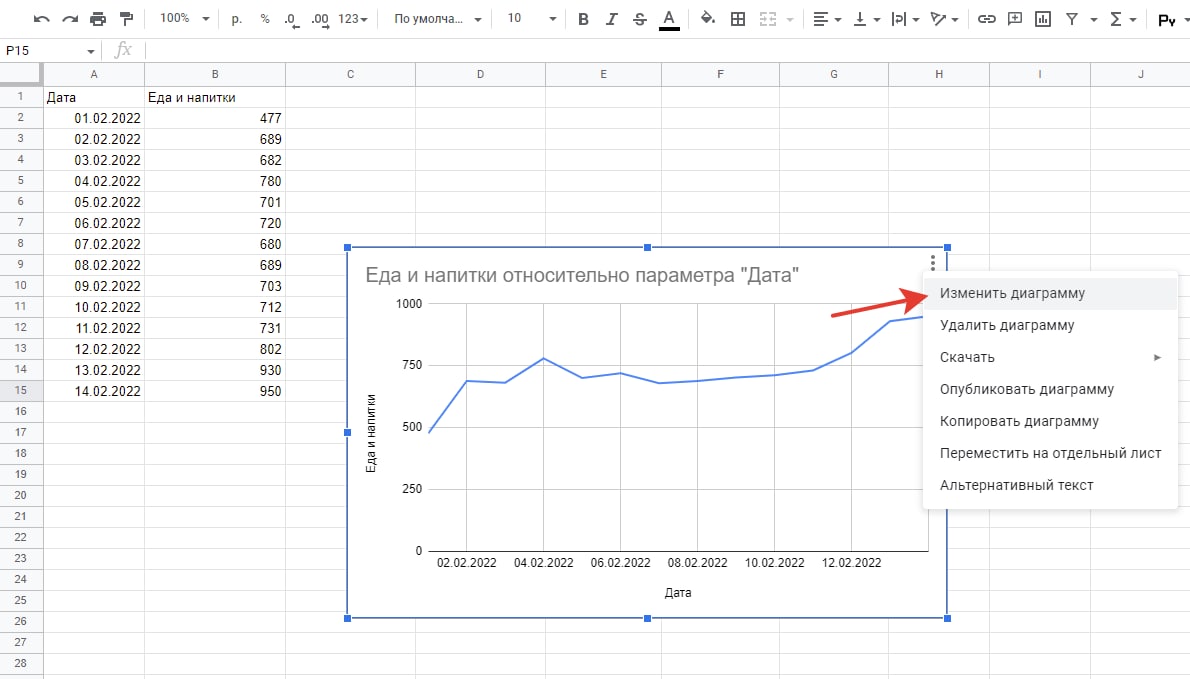The height and width of the screenshot is (679, 1190).
Task: Open the cell borders tool
Action: click(x=738, y=19)
